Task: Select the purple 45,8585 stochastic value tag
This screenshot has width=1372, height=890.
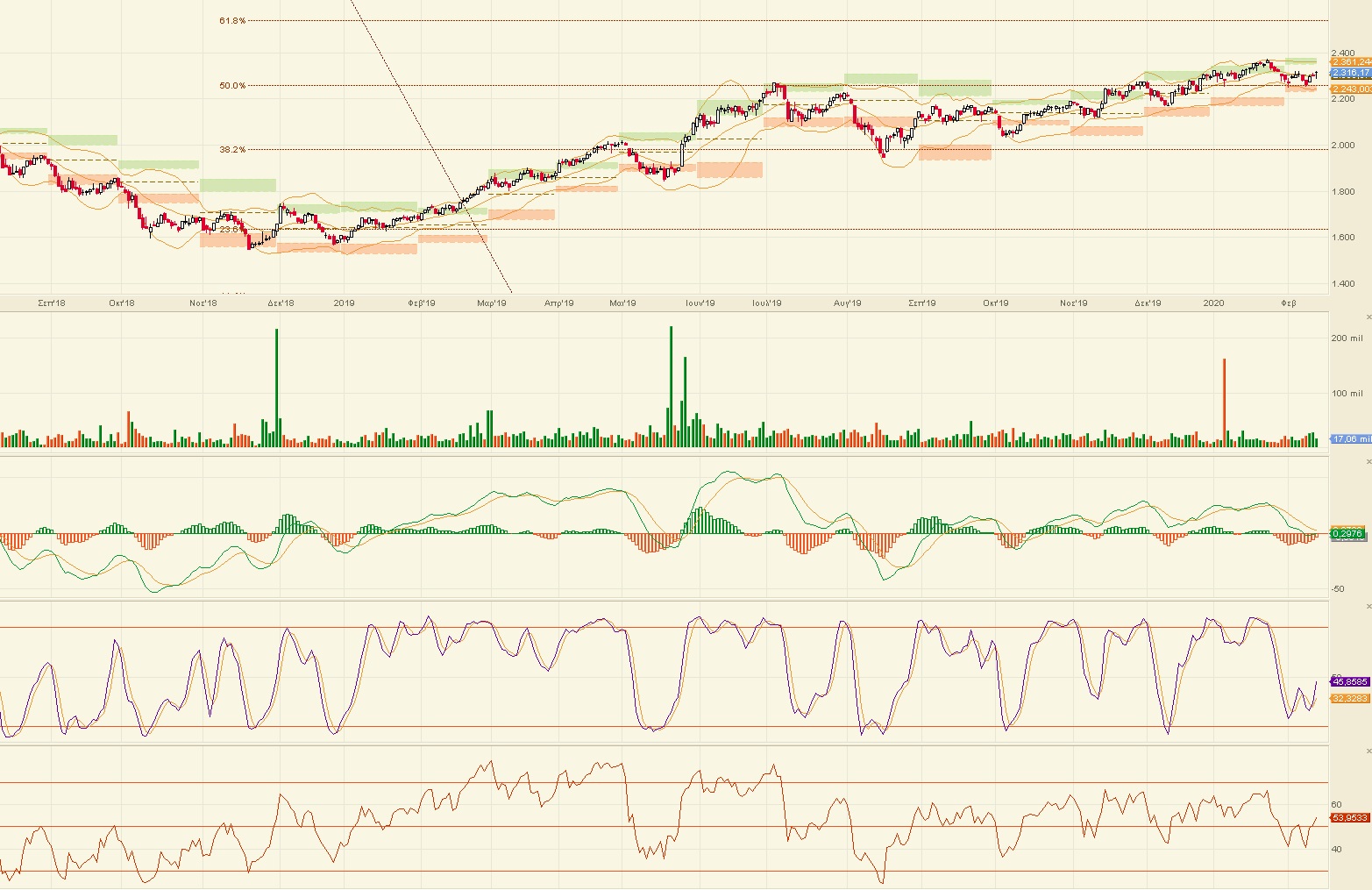Action: 1349,681
